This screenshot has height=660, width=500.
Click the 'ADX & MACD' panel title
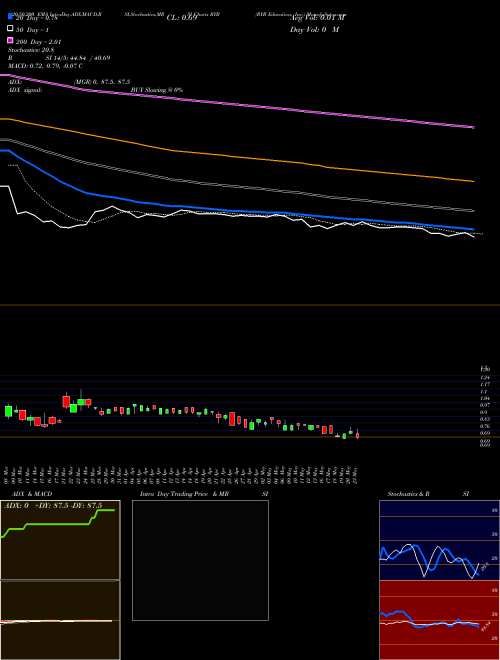32,494
